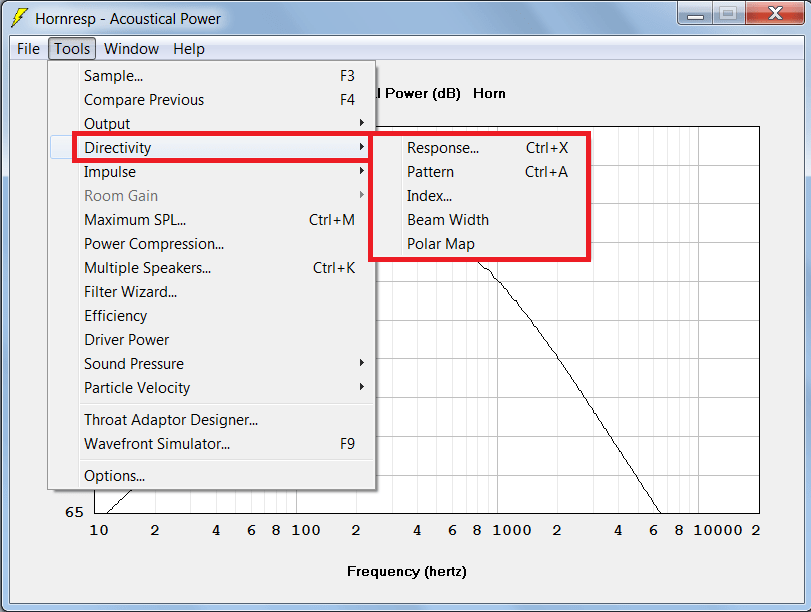Select Driver Power menu entry
The width and height of the screenshot is (811, 612).
(x=212, y=339)
